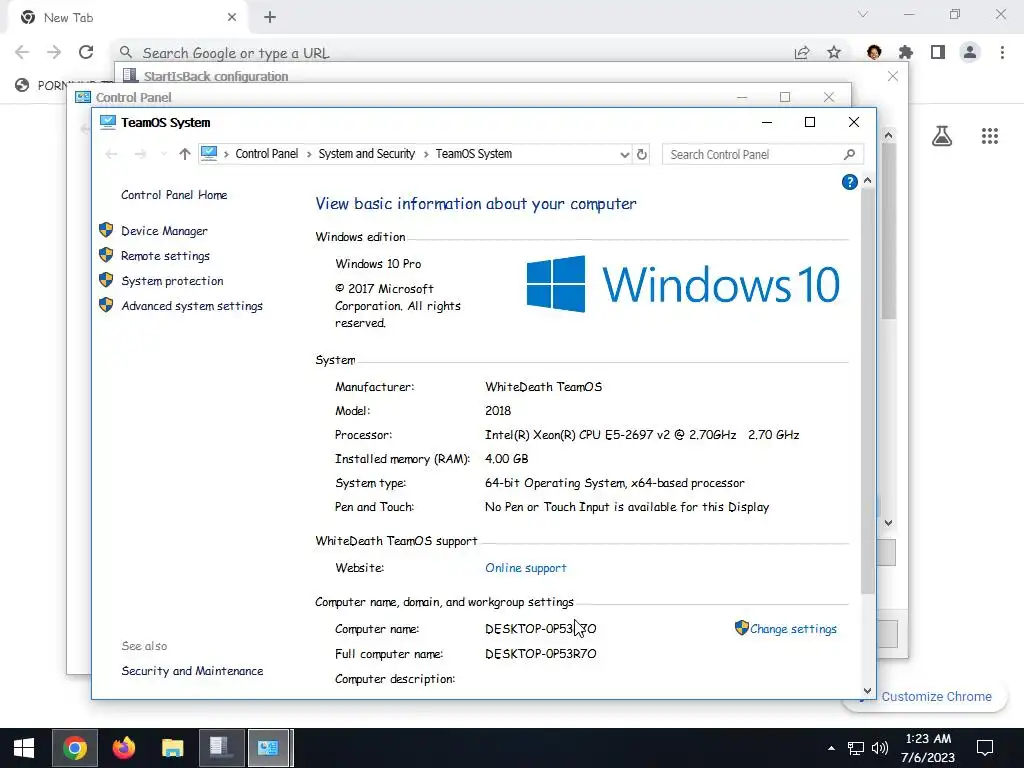Click the search magnifier in Control Panel
This screenshot has width=1024, height=768.
tap(849, 154)
